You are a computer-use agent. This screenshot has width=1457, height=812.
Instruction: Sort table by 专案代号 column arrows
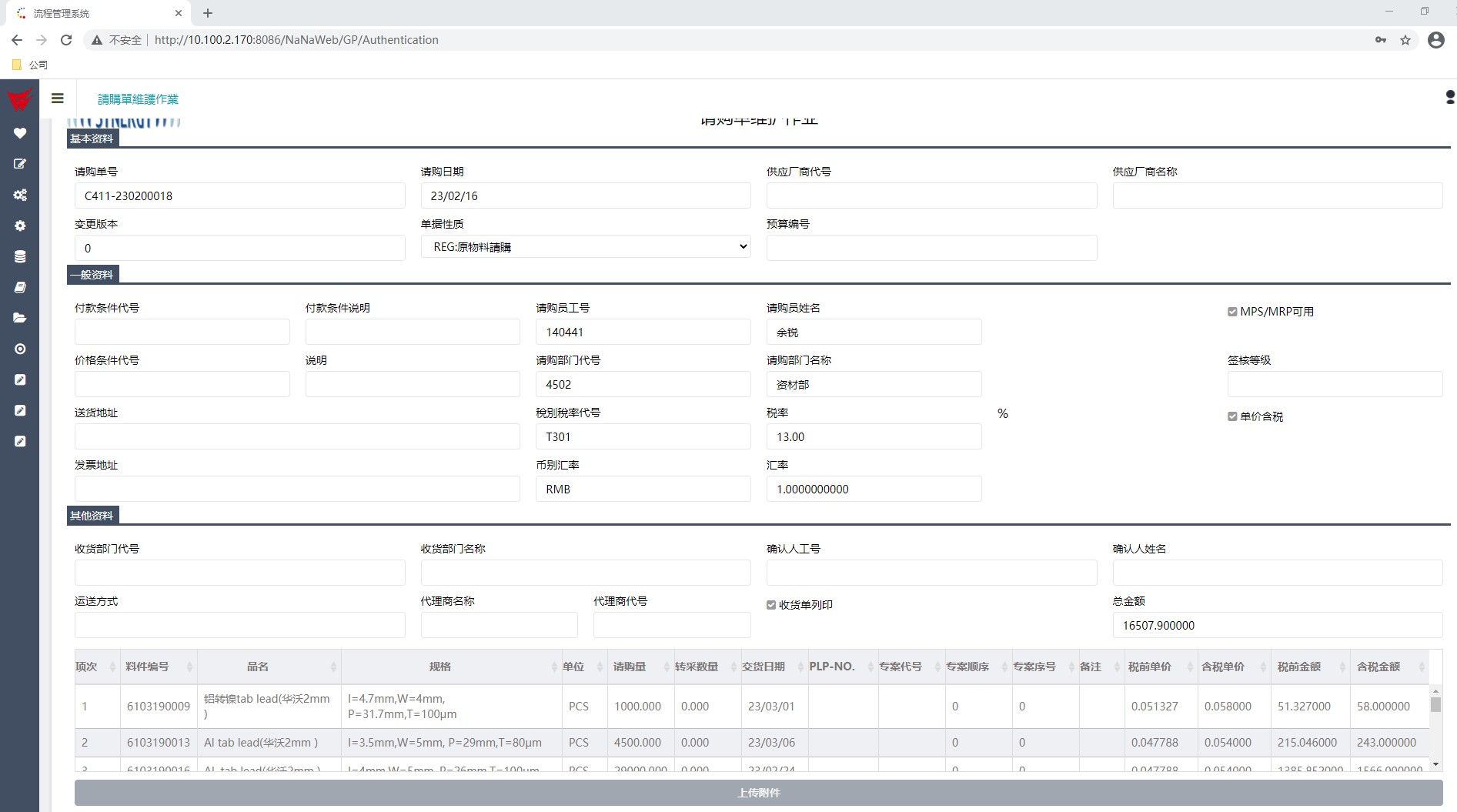[x=937, y=667]
